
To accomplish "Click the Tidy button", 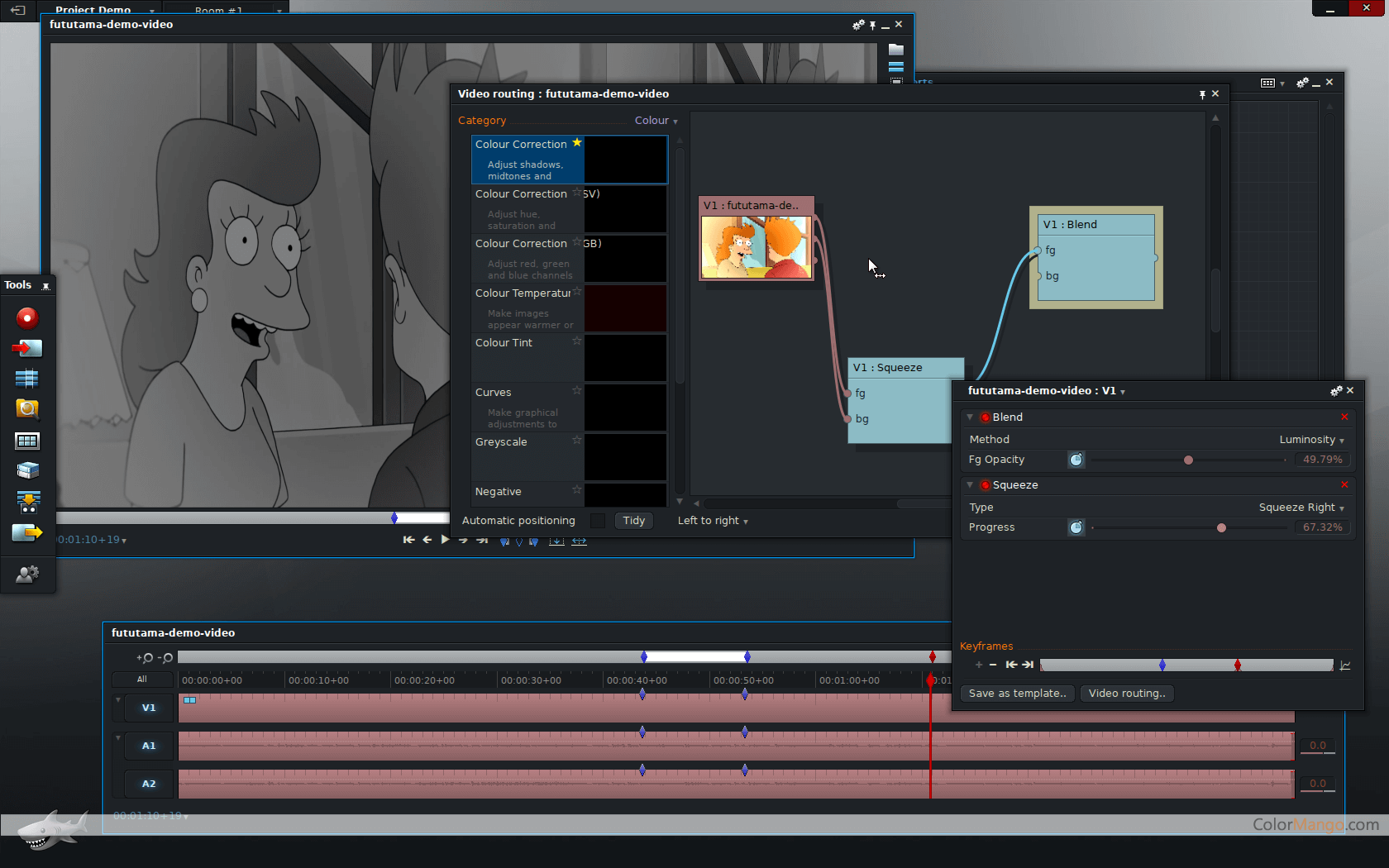I will point(634,521).
